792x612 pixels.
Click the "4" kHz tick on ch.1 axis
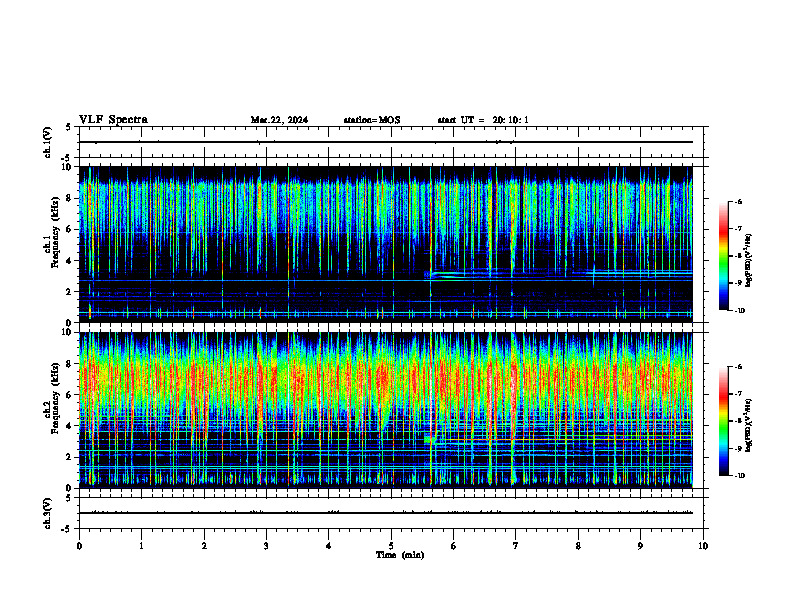coord(70,261)
